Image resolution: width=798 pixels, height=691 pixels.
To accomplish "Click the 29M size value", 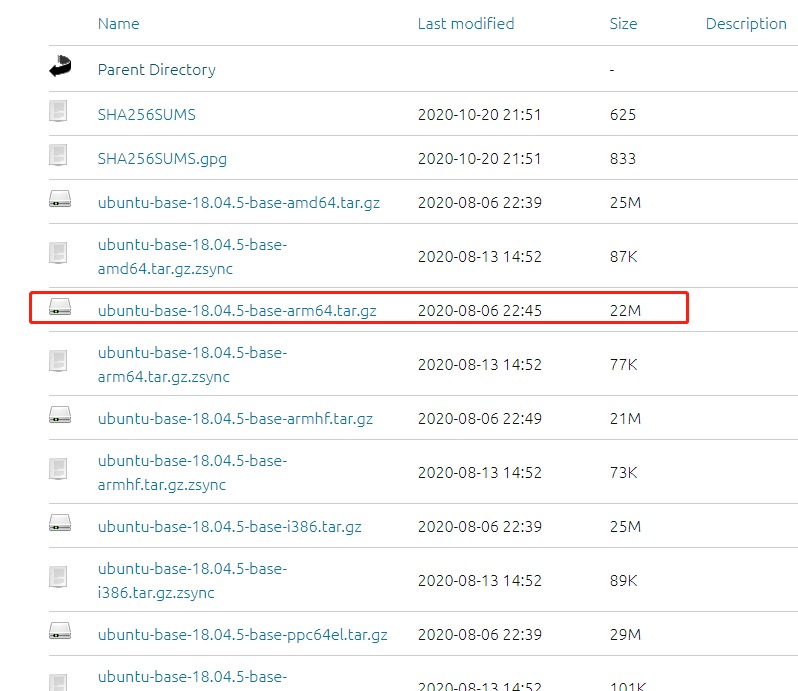I will pos(625,635).
